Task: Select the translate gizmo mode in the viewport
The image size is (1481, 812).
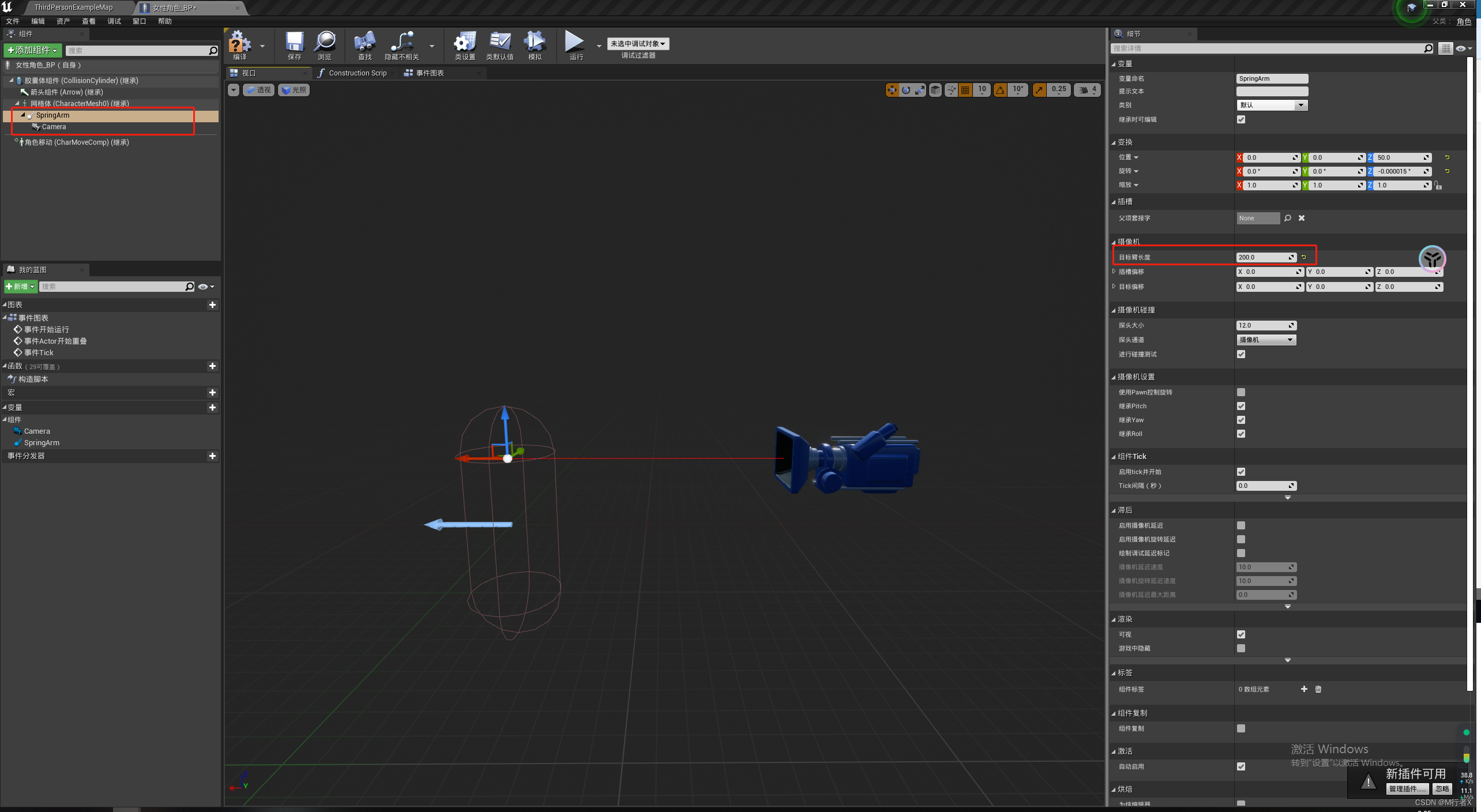Action: click(x=892, y=90)
